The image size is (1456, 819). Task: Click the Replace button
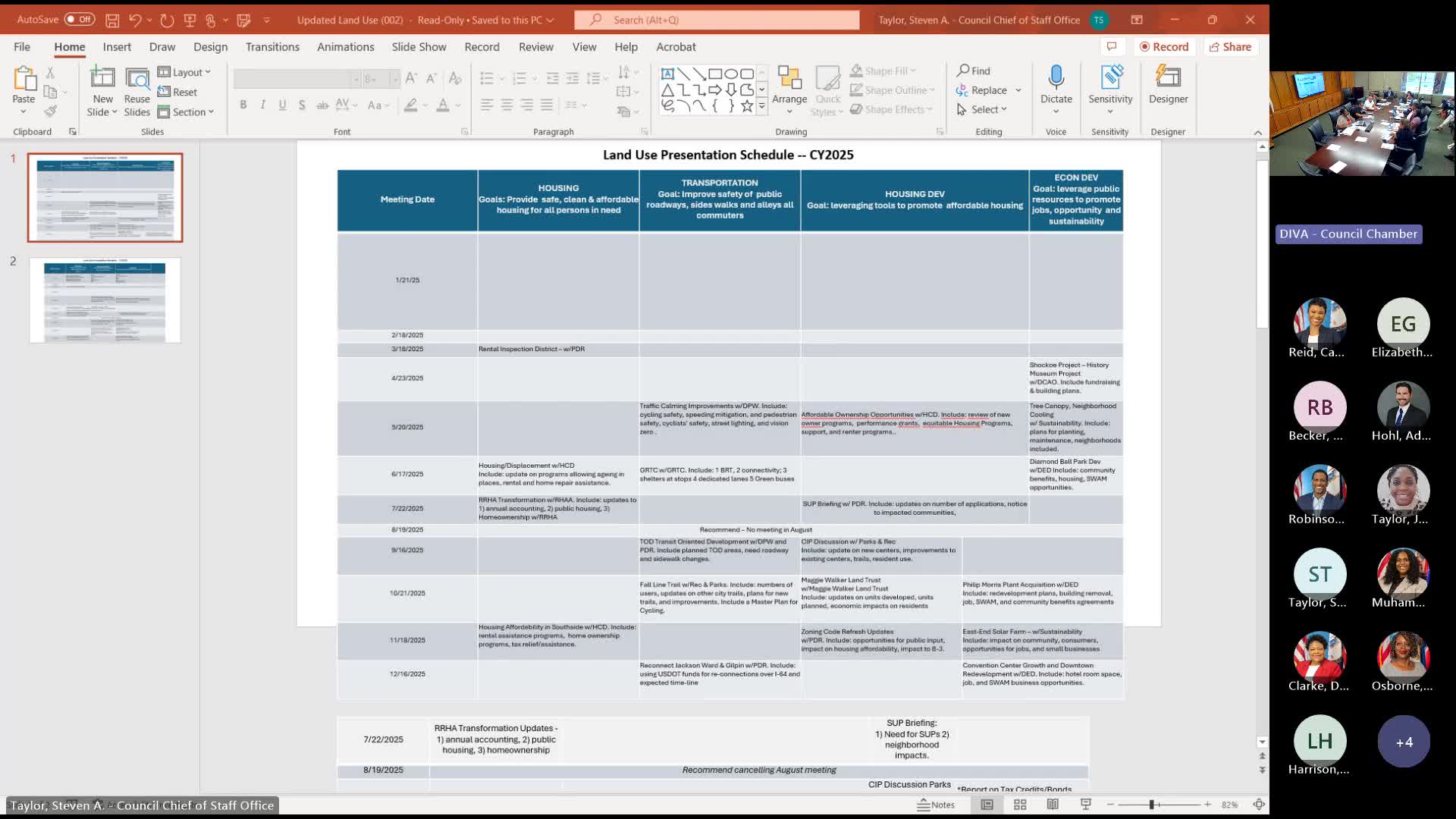pos(982,90)
